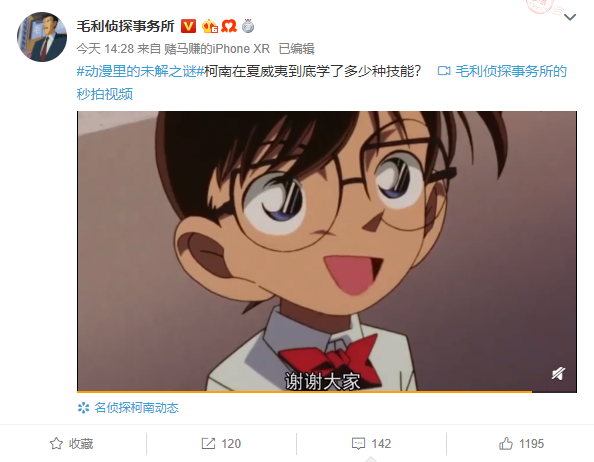Click the 今天 14:28 post timestamp
The image size is (594, 462).
point(105,49)
